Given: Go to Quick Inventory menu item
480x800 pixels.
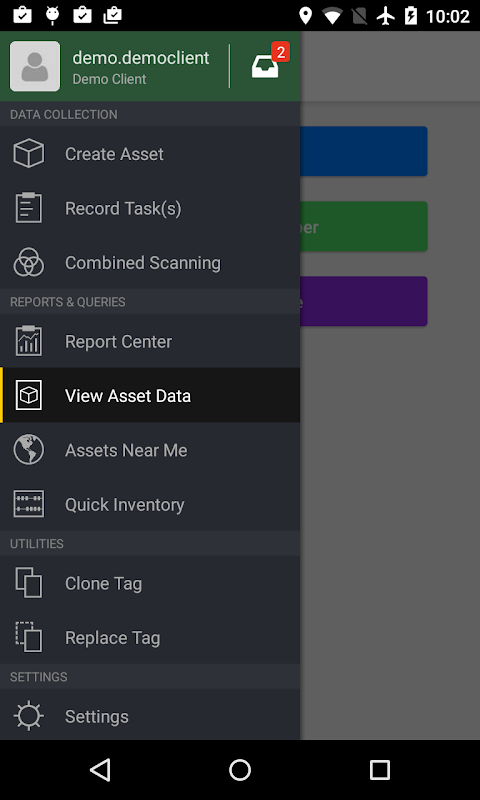Looking at the screenshot, I should [150, 504].
